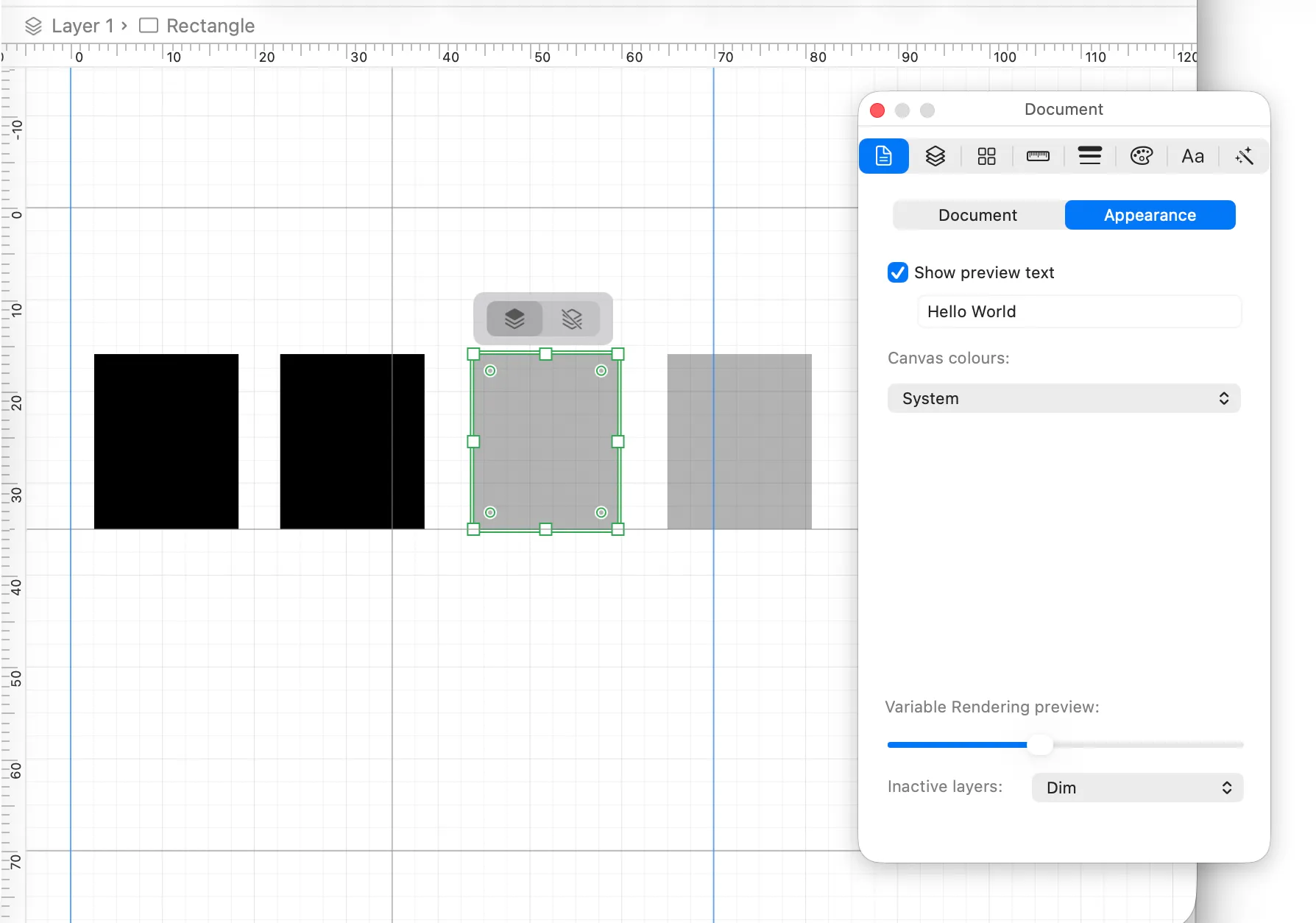The width and height of the screenshot is (1316, 923).
Task: Switch to the Appearance segment tab
Action: coord(1150,215)
